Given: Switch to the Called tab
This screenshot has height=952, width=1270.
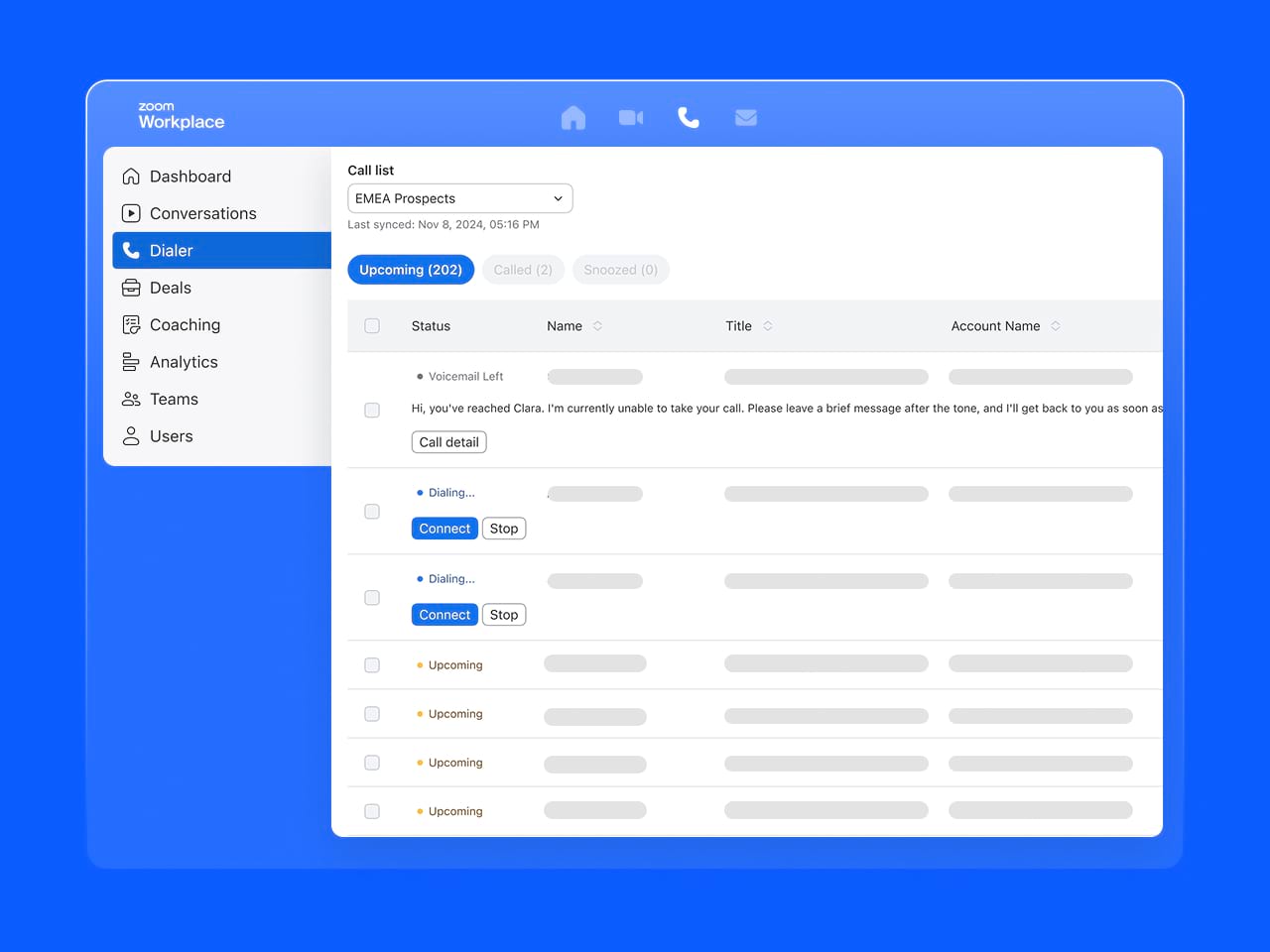Looking at the screenshot, I should tap(523, 269).
